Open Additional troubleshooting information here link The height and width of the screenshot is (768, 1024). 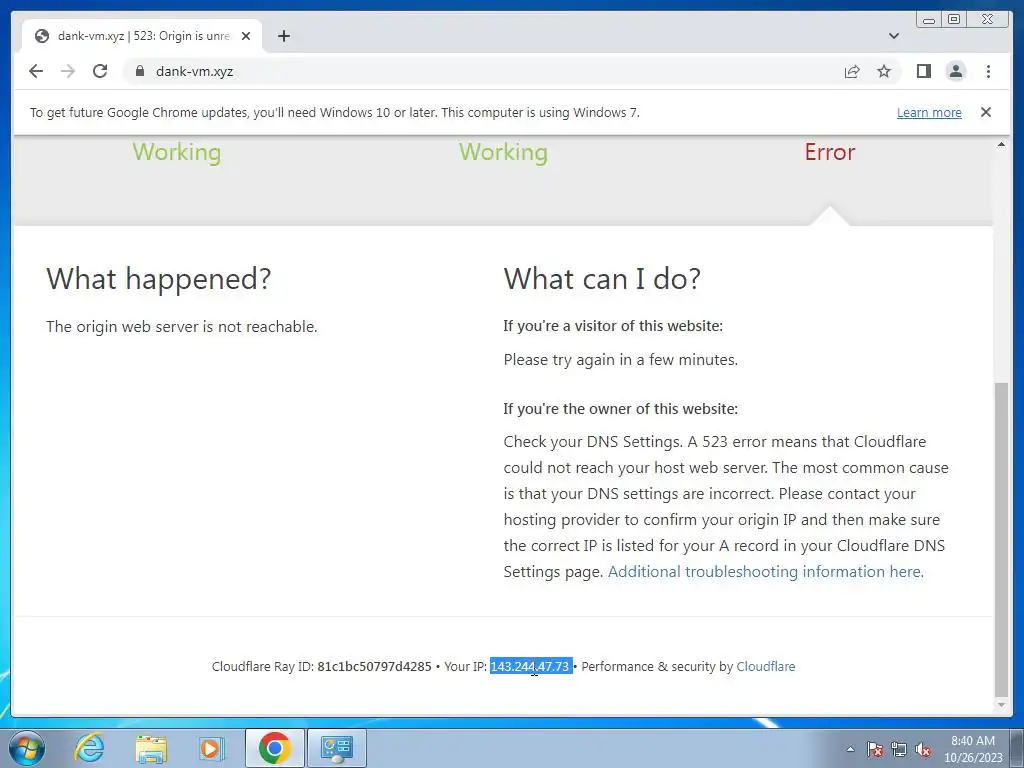coord(765,571)
